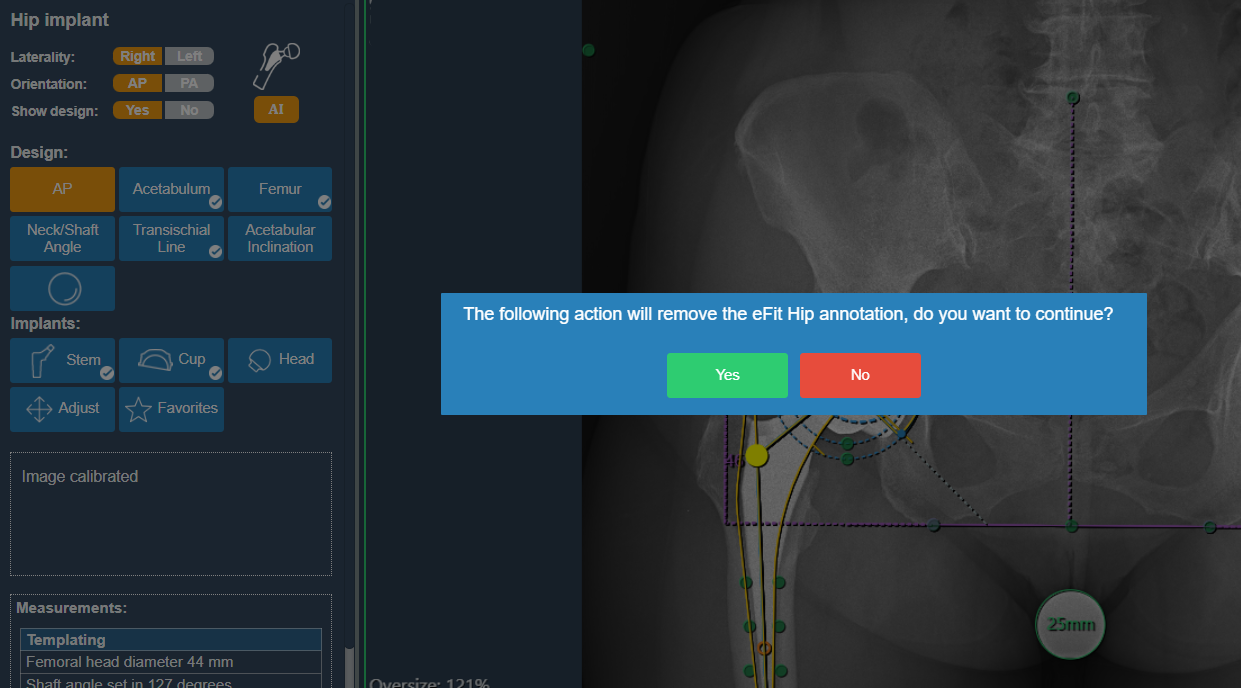Choose the Head implant tool
1241x688 pixels.
279,360
